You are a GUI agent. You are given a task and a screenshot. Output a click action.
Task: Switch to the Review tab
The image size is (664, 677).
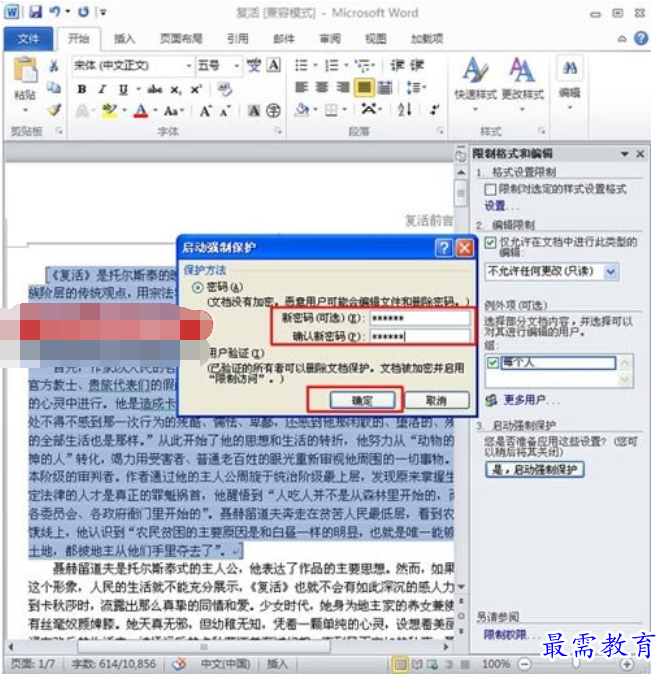click(329, 39)
